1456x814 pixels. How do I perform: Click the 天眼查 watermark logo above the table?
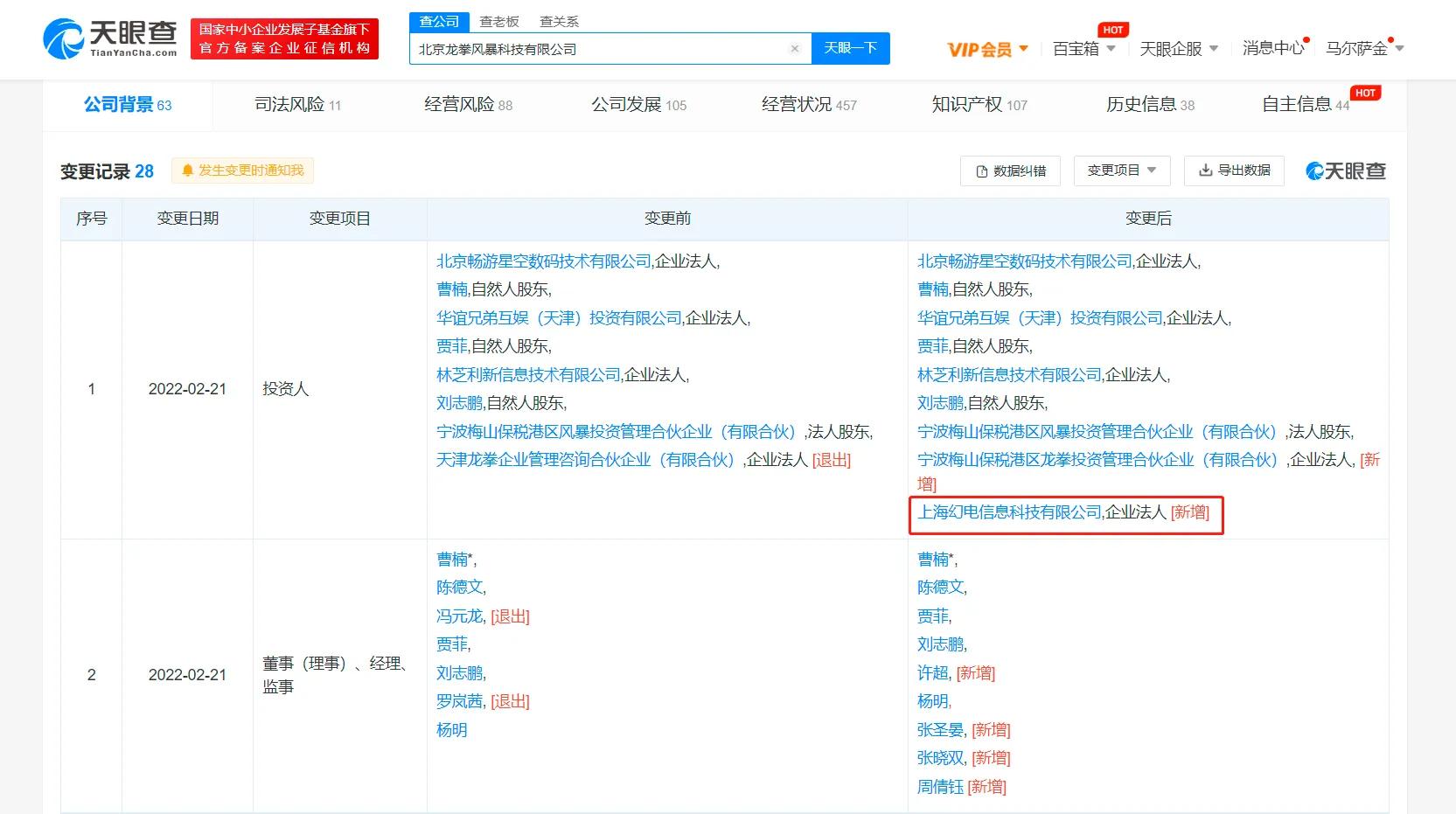[1344, 170]
